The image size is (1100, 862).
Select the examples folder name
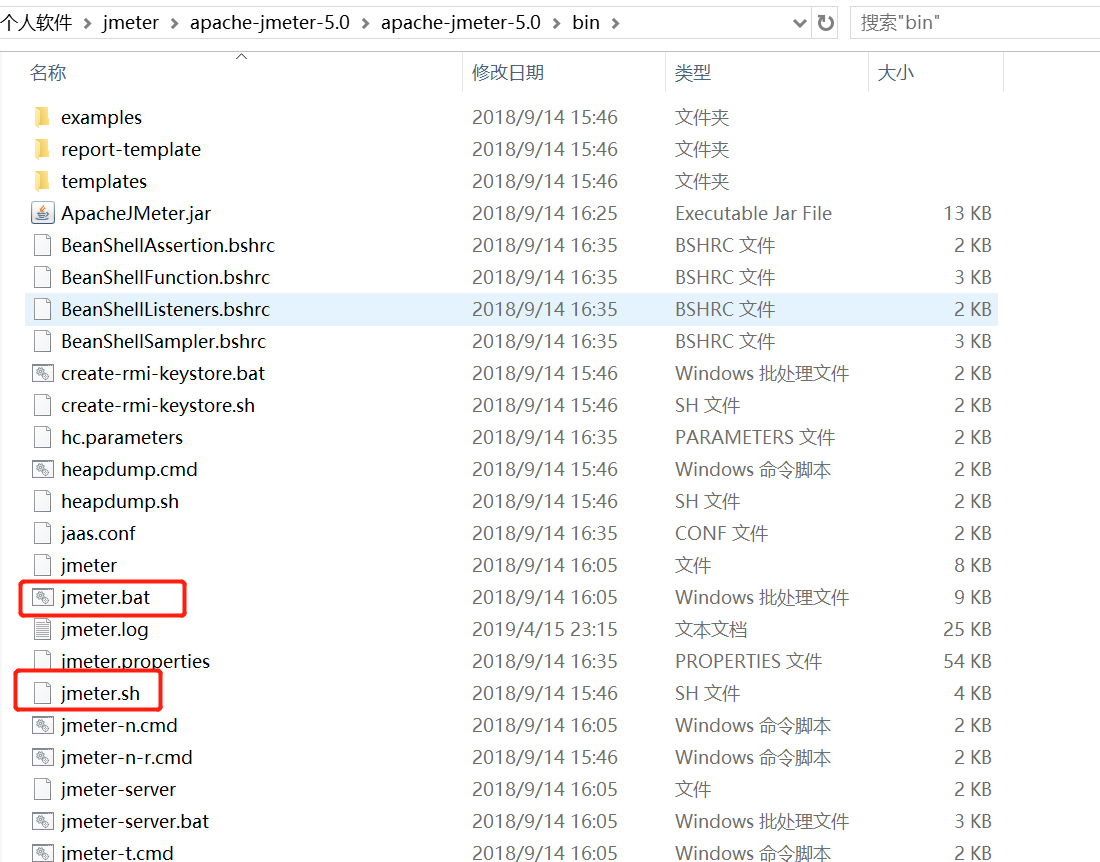point(102,118)
